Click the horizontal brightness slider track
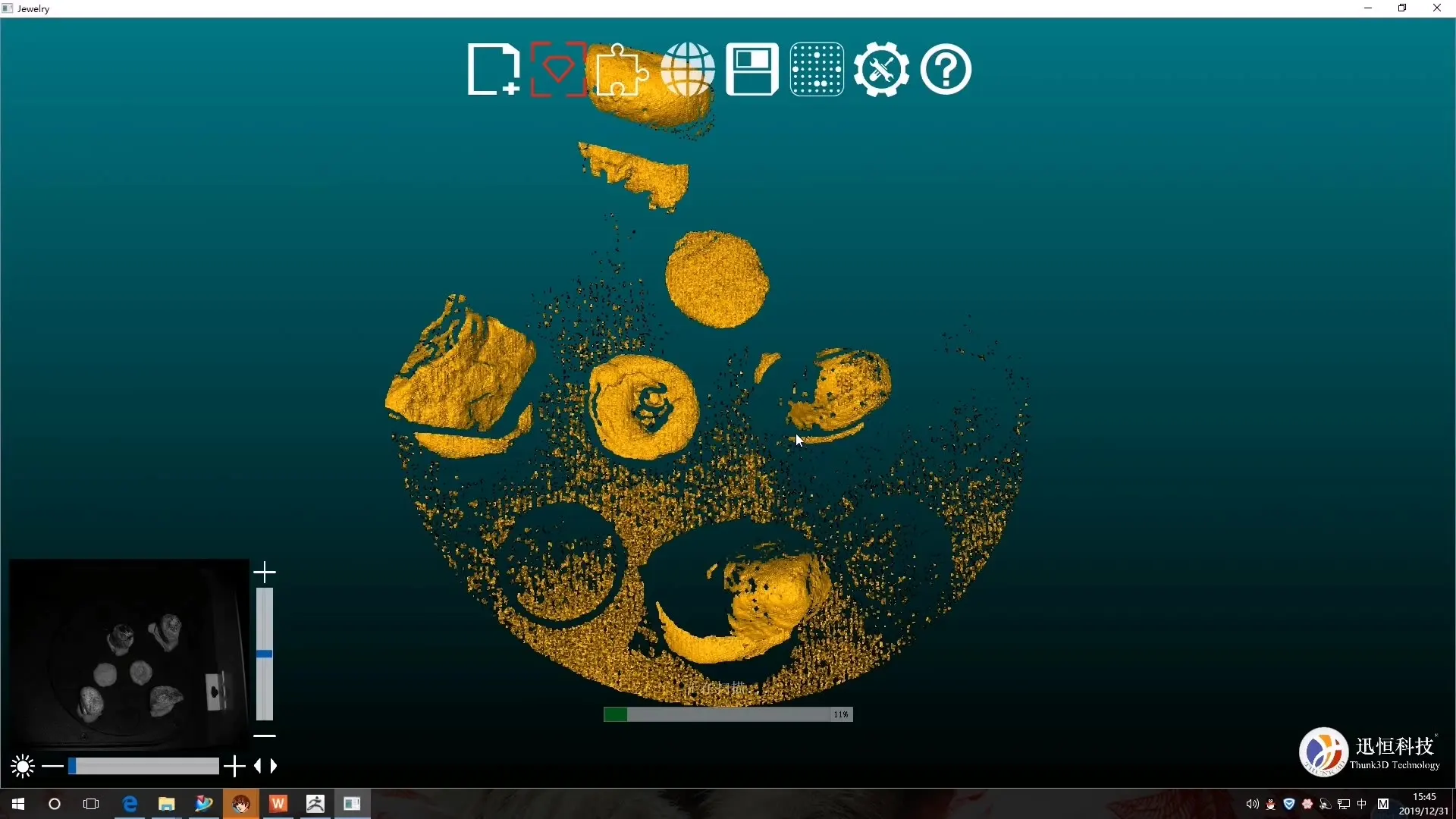 pos(144,767)
